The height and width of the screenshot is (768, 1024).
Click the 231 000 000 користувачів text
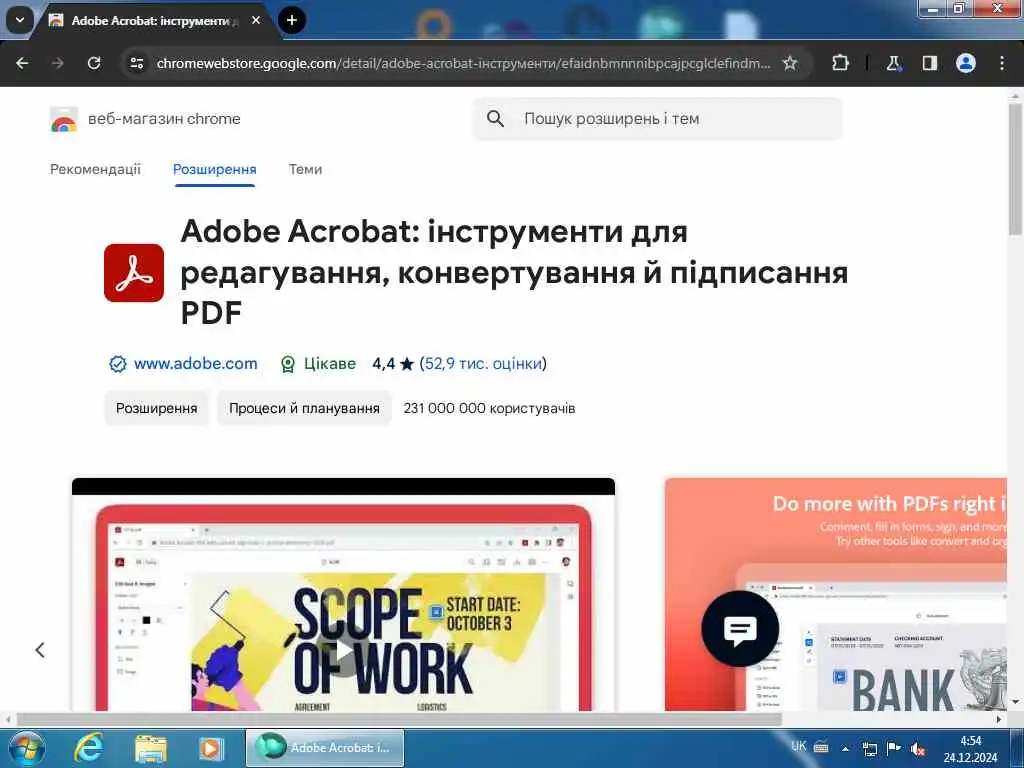(489, 408)
